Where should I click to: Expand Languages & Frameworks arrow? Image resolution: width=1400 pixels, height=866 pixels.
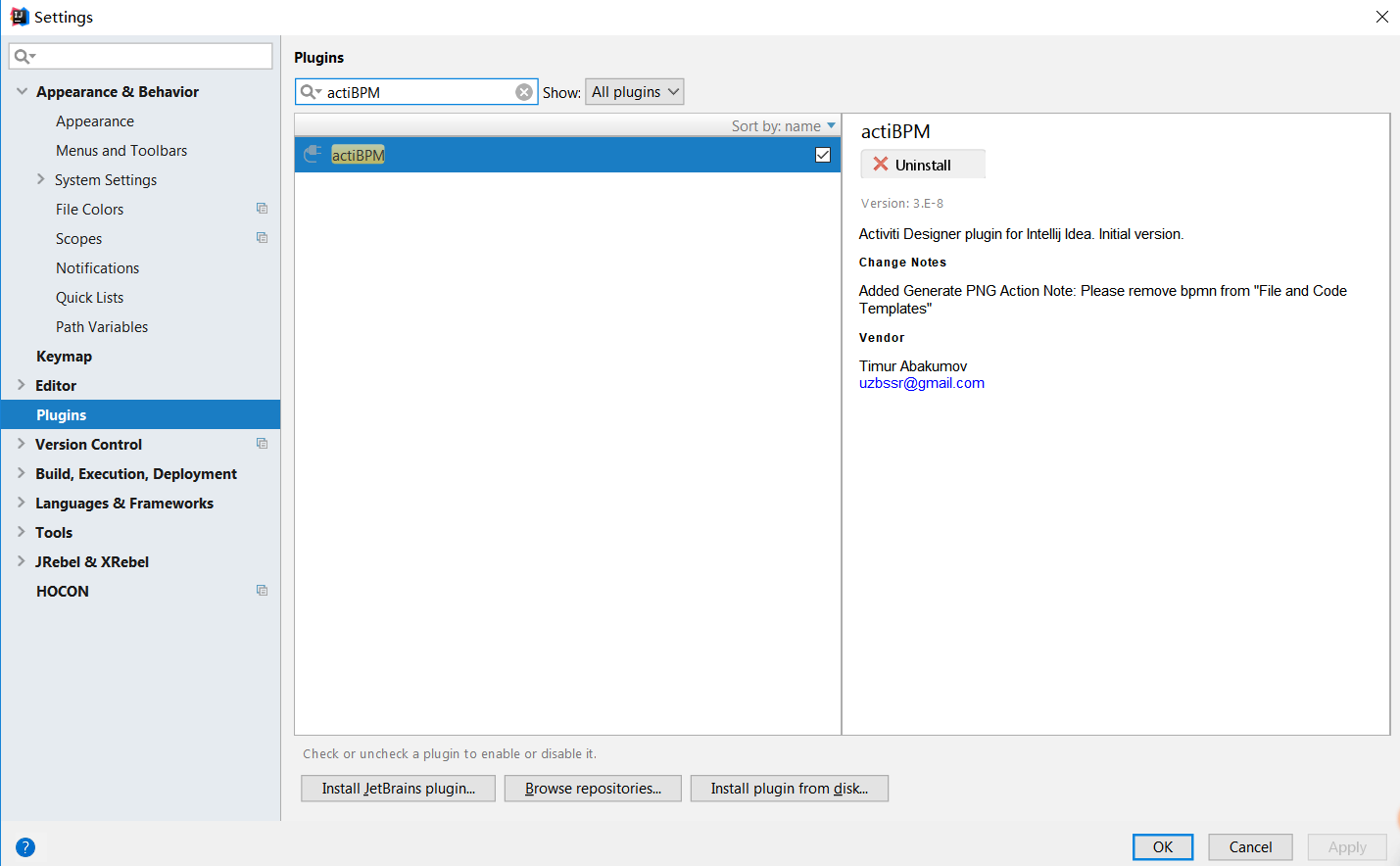click(x=22, y=503)
